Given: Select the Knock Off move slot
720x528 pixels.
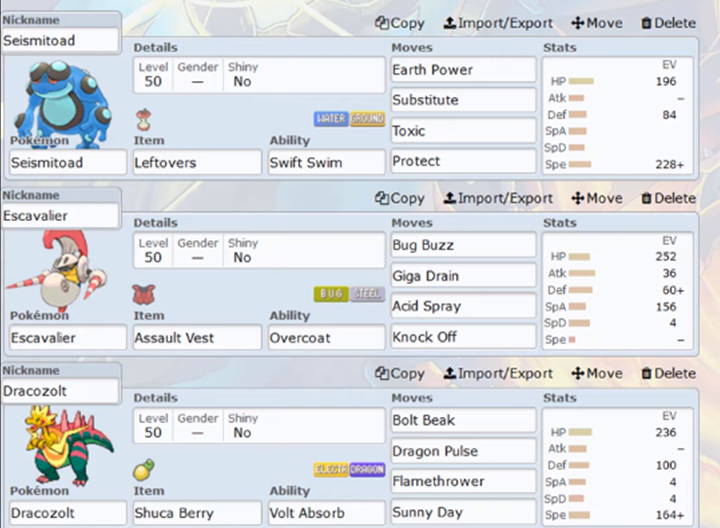Looking at the screenshot, I should tap(463, 337).
